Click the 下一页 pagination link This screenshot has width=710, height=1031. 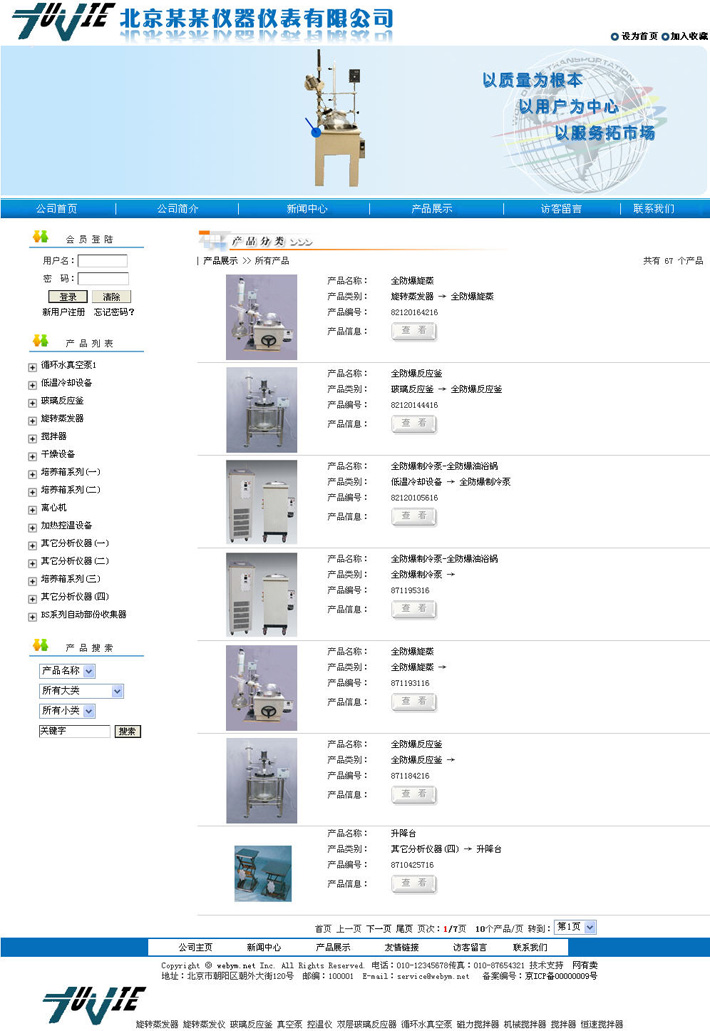[x=378, y=928]
